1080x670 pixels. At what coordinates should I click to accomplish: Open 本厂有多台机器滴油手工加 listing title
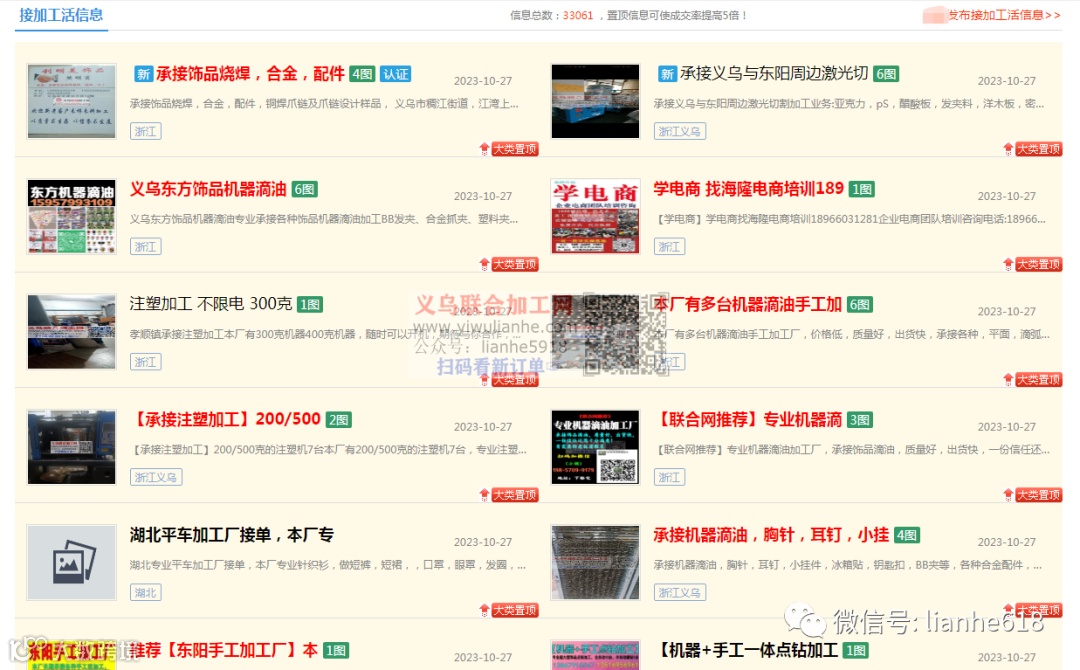747,304
